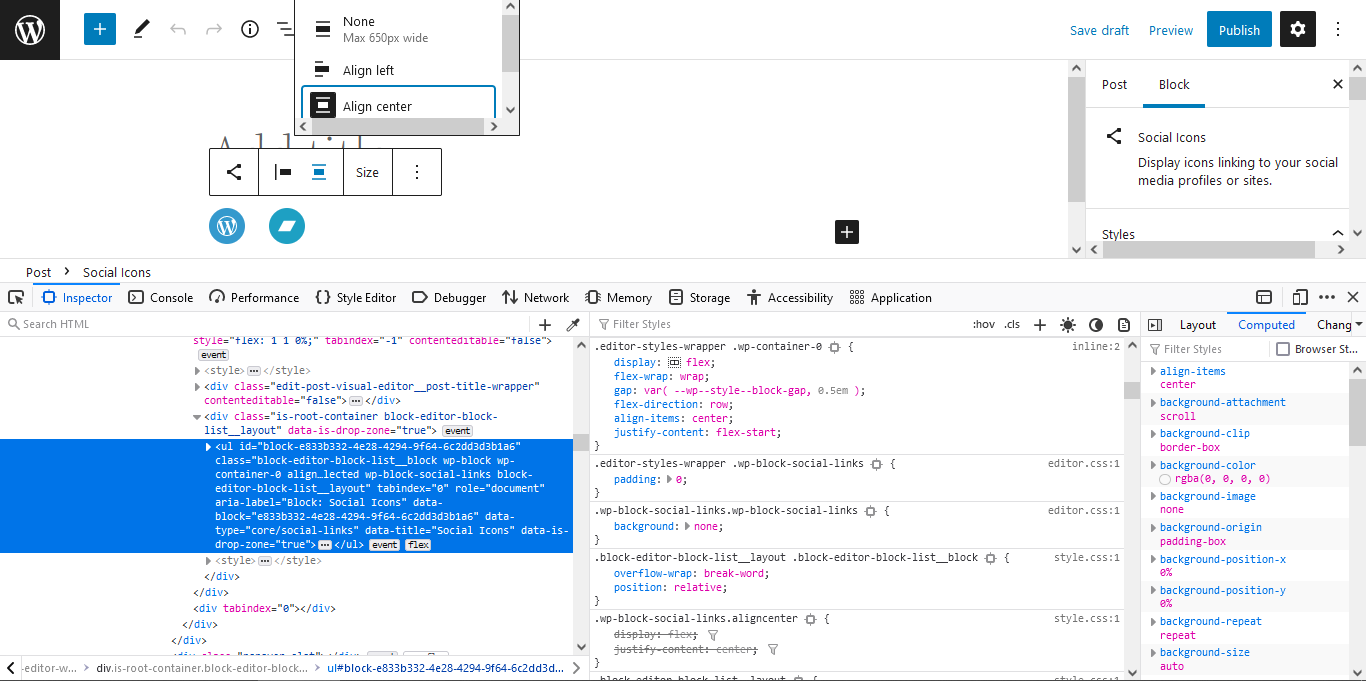The width and height of the screenshot is (1366, 681).
Task: Click the background-color rgba swatch
Action: (x=1164, y=479)
